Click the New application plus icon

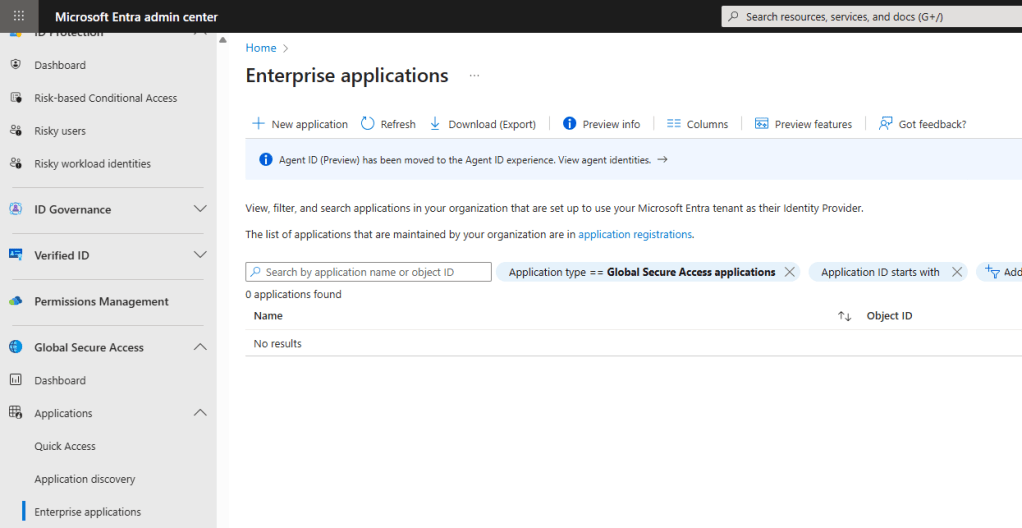258,124
